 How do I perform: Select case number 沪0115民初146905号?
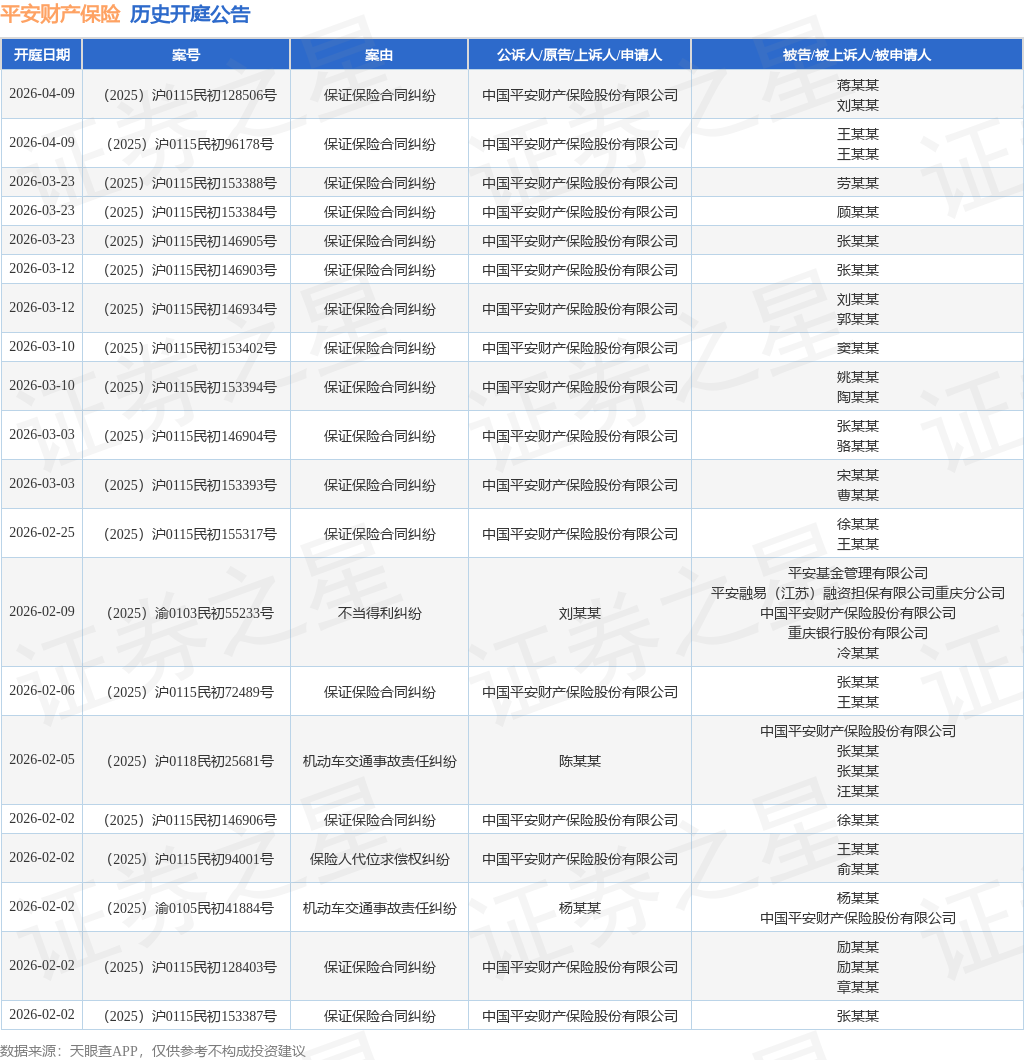pyautogui.click(x=190, y=241)
